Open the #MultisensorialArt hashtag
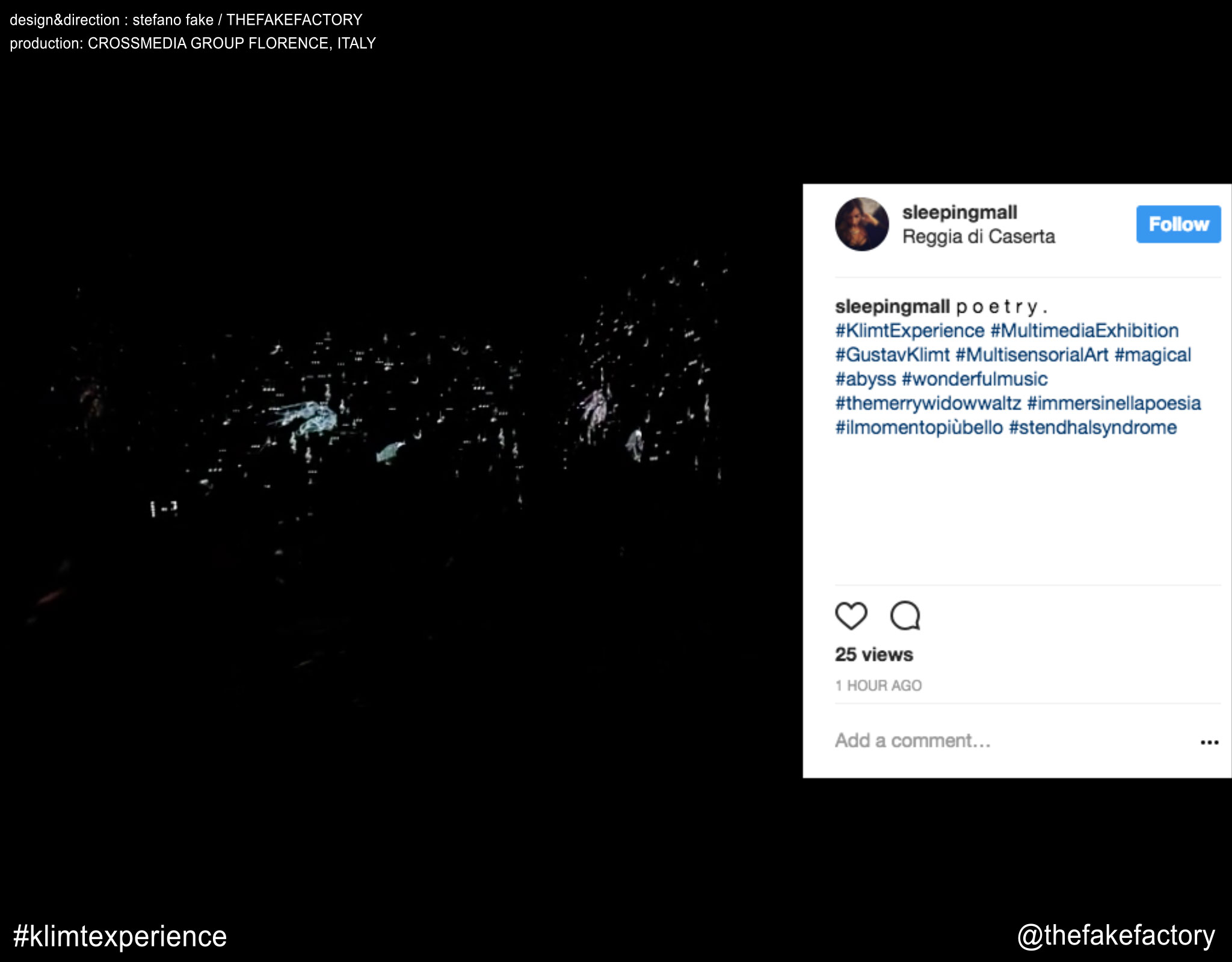Screen dimensions: 1232x962 click(1032, 355)
